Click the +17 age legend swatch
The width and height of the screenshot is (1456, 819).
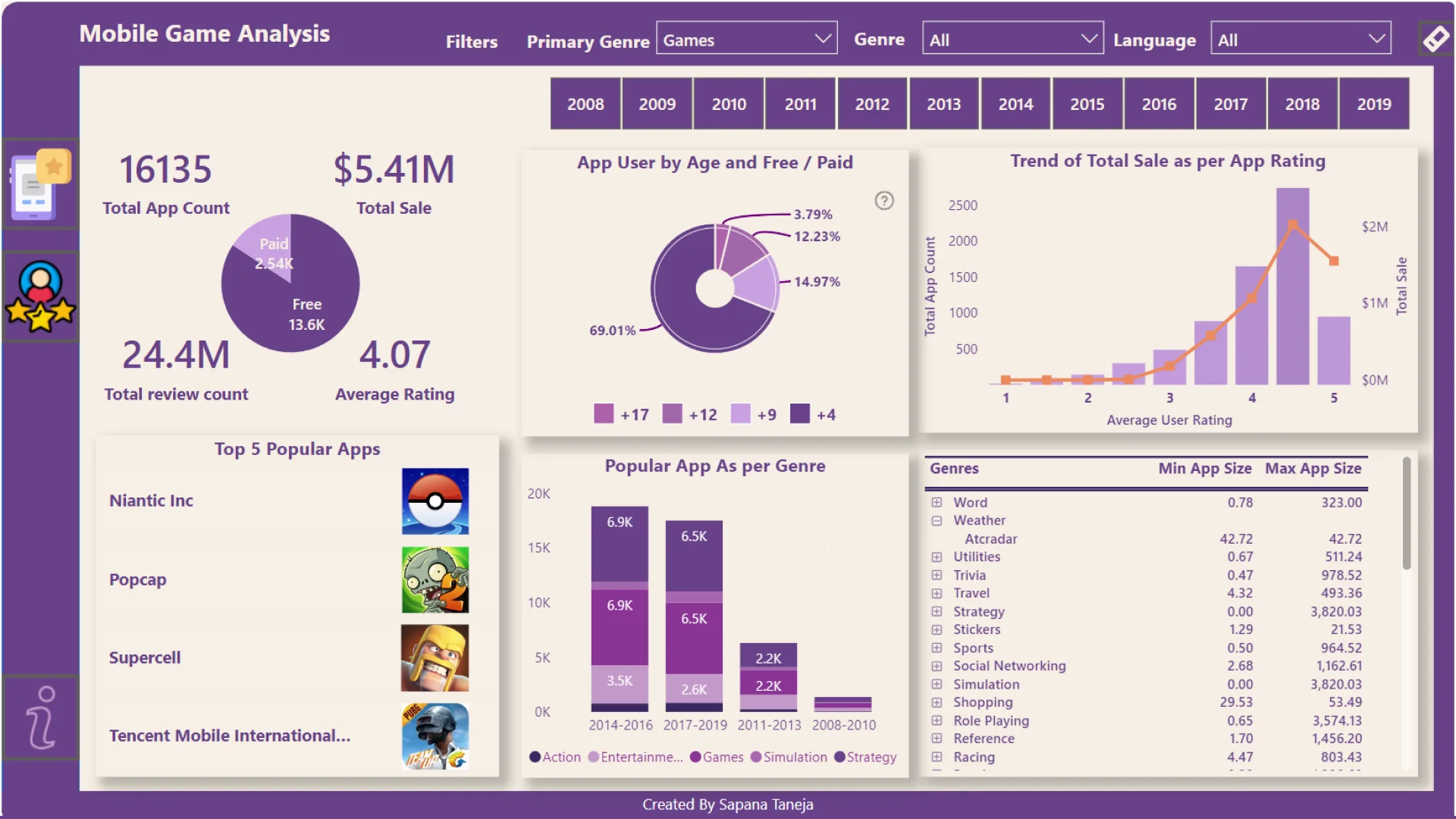604,414
